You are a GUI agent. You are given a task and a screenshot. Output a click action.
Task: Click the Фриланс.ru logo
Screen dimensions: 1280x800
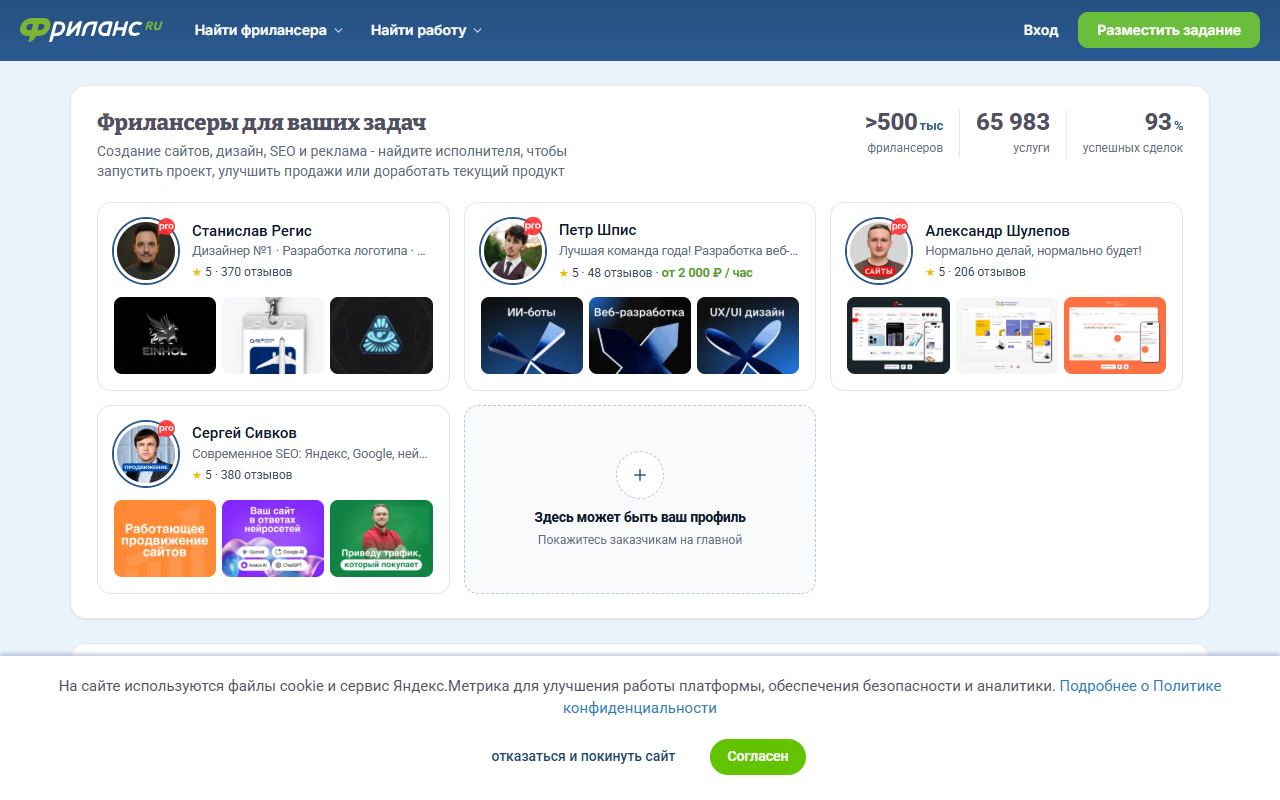point(91,29)
